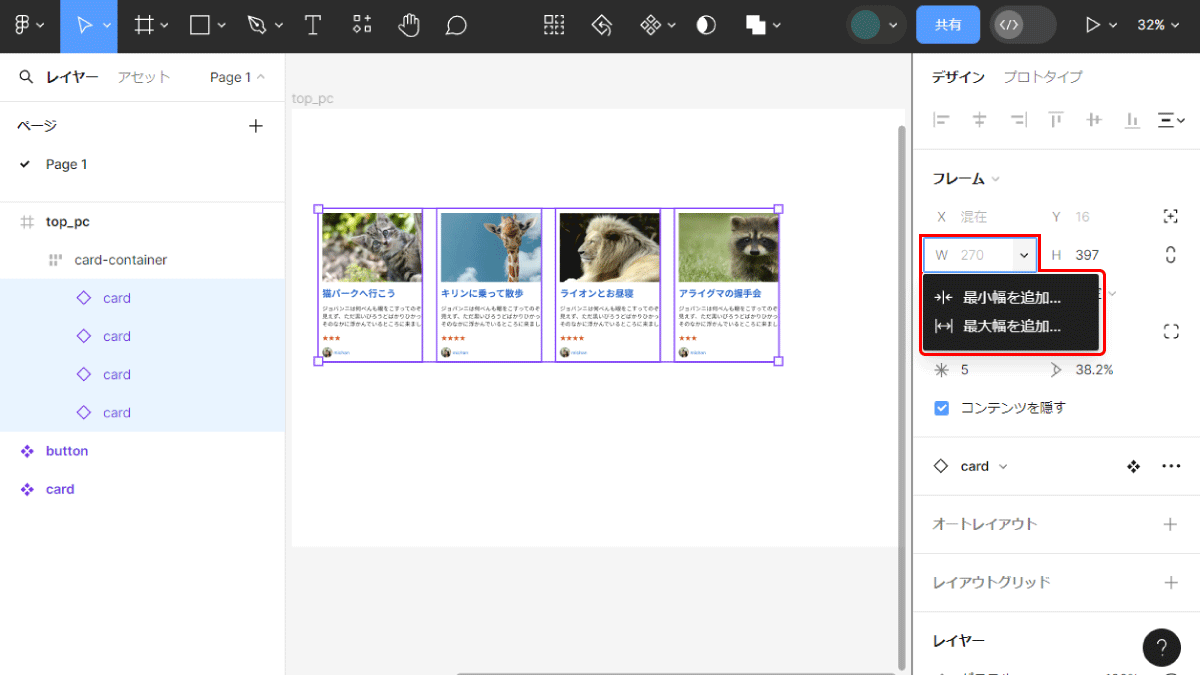Viewport: 1200px width, 675px height.
Task: Select the Comment tool
Action: (x=457, y=26)
